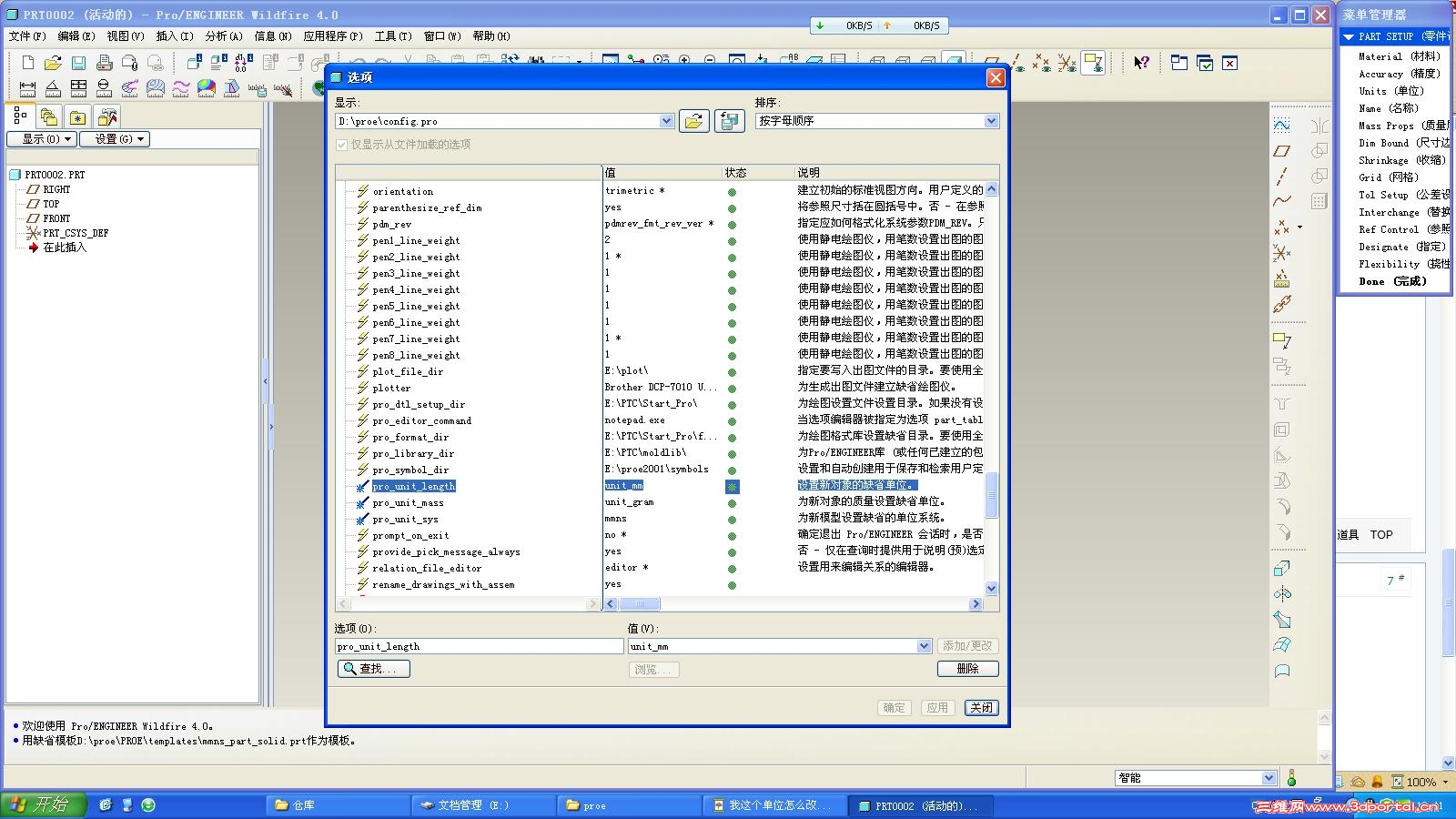This screenshot has width=1456, height=819.
Task: Toggle show only options loaded from file
Action: coord(342,145)
